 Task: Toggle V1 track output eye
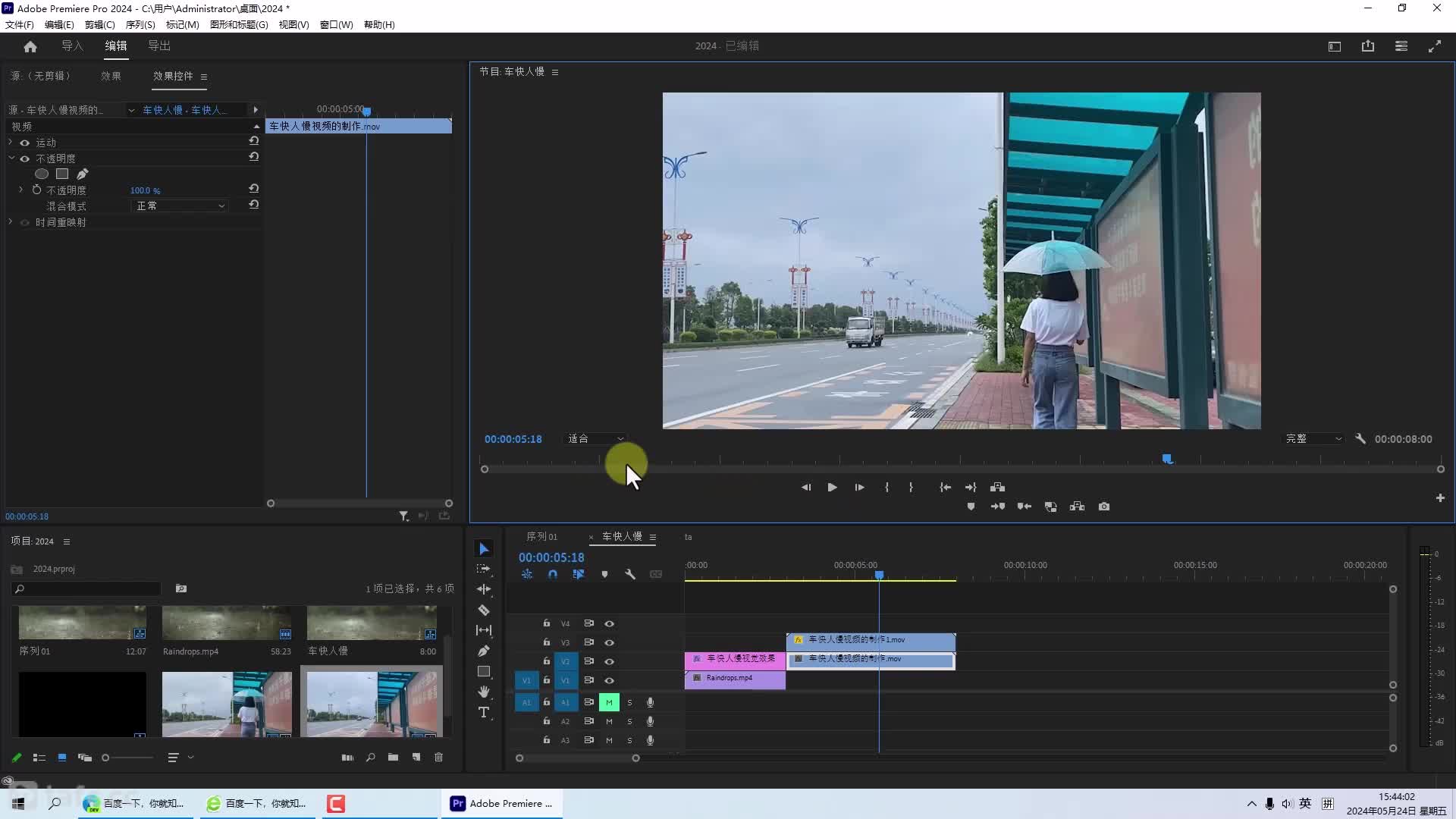click(609, 681)
